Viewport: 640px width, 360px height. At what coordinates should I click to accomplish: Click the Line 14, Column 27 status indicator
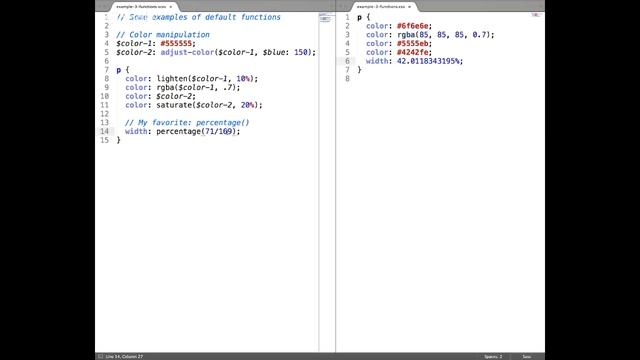[124, 356]
